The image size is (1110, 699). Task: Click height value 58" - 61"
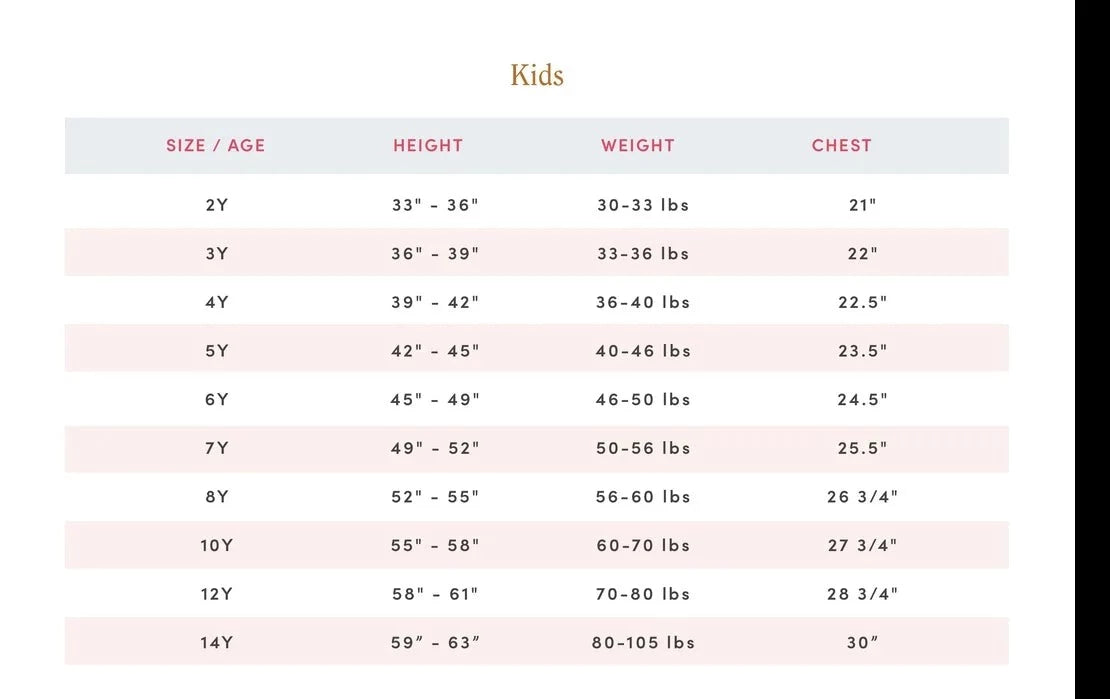point(435,594)
